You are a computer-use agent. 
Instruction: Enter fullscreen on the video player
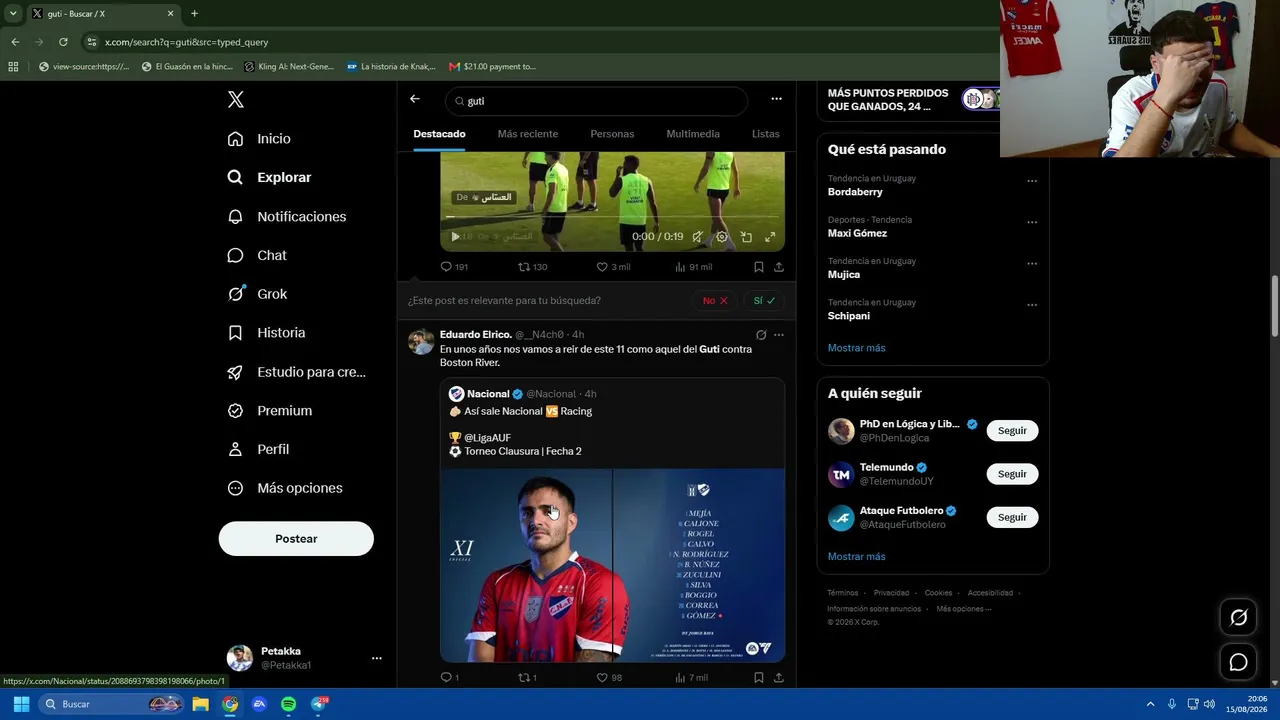click(x=770, y=237)
